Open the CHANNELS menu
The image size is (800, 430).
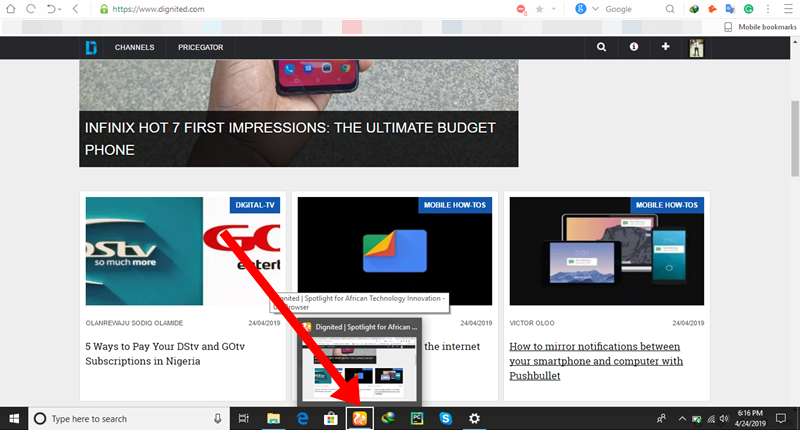click(134, 47)
